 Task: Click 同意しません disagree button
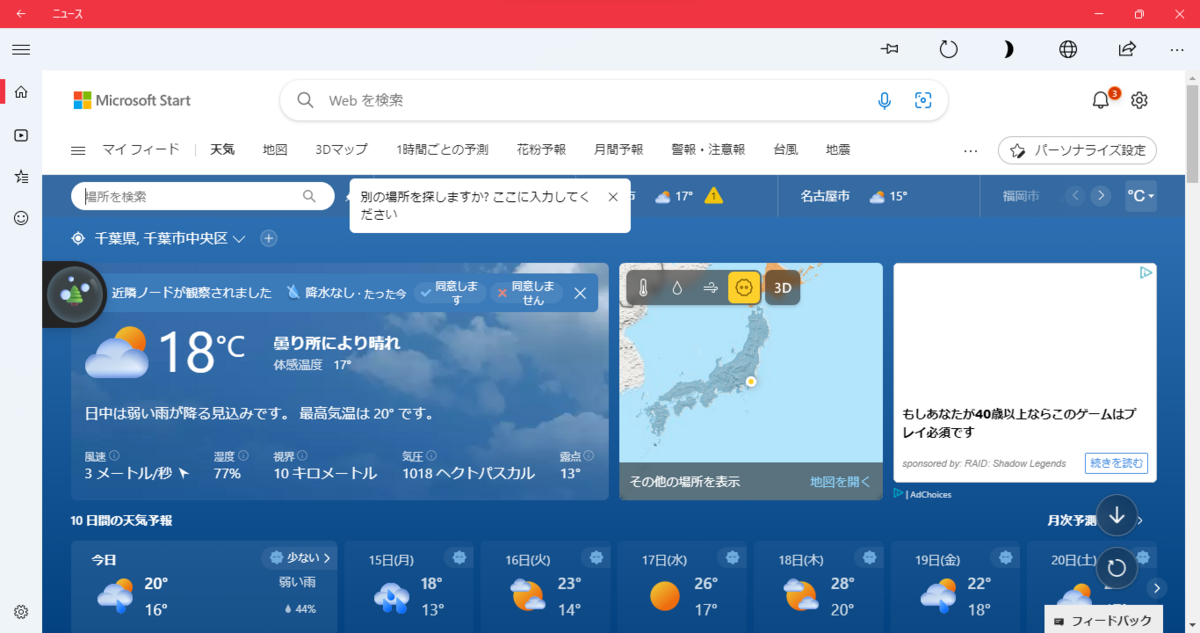tap(527, 293)
